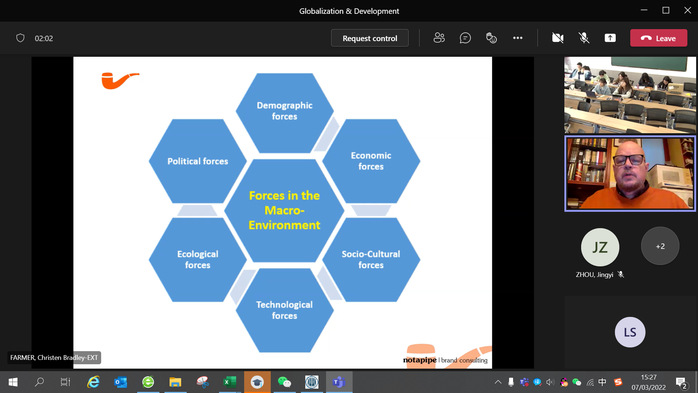Toggle the volume icon in system tray
The width and height of the screenshot is (698, 393).
tap(550, 382)
